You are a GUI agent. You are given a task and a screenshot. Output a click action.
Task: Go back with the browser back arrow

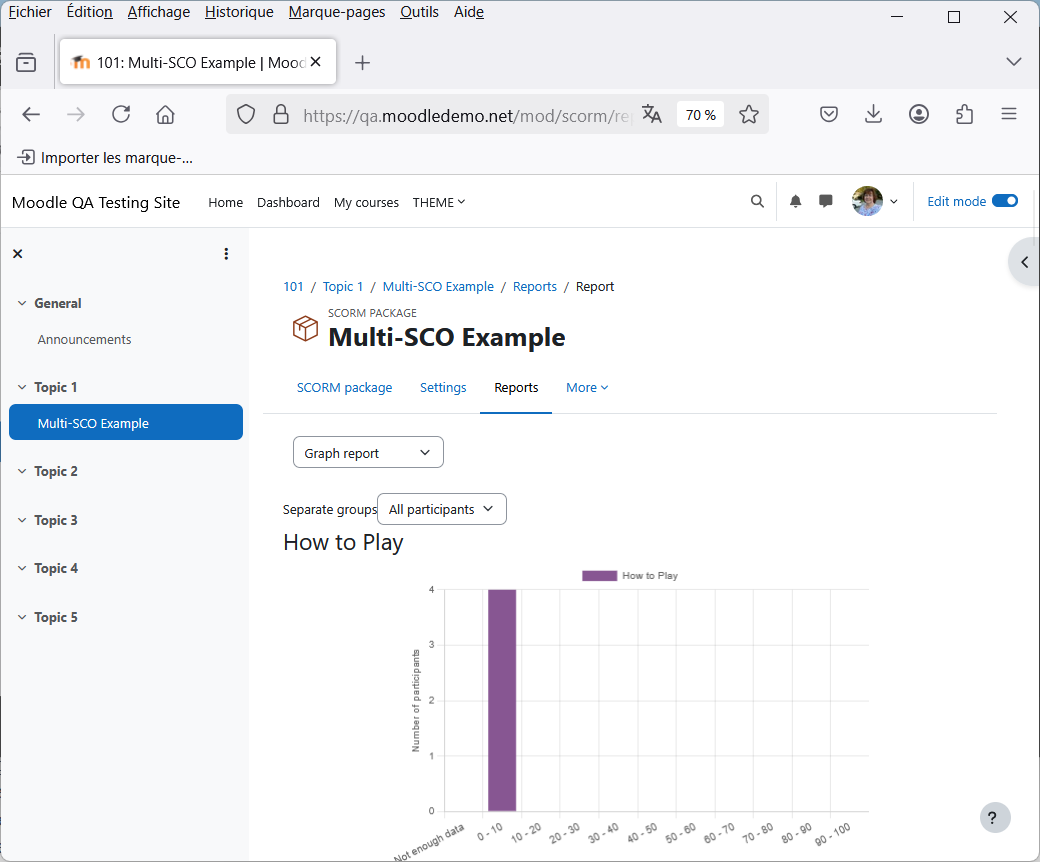coord(31,115)
